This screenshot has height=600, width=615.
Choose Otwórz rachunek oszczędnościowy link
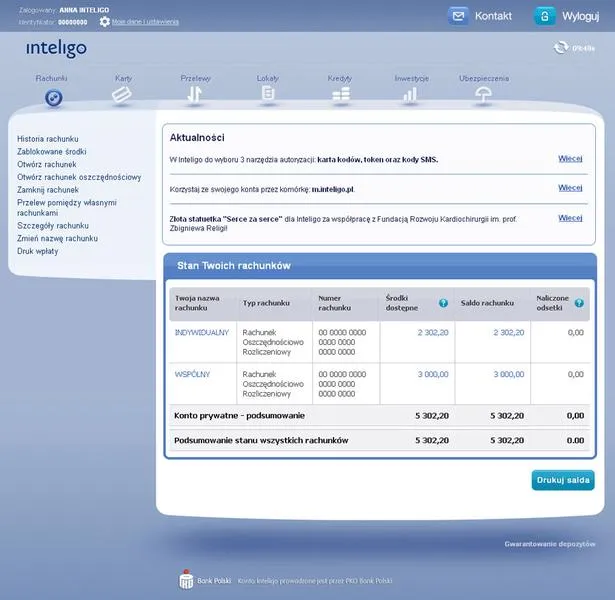coord(79,177)
